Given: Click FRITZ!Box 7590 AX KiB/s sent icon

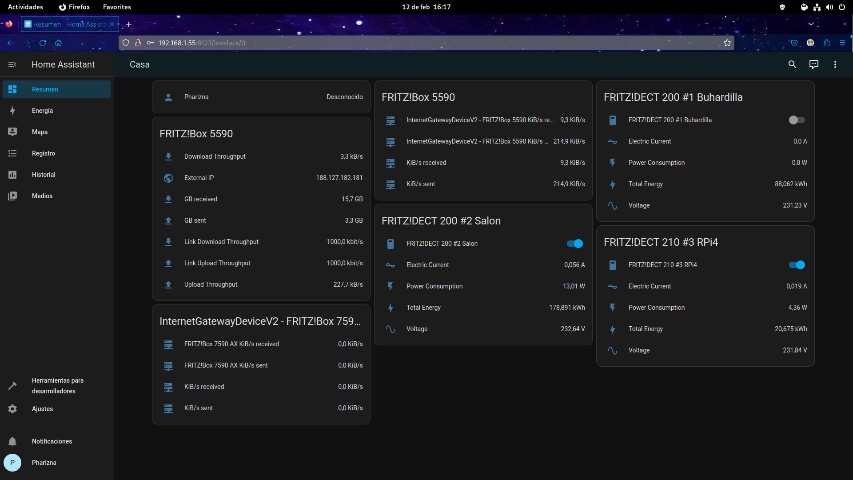Looking at the screenshot, I should tap(168, 366).
